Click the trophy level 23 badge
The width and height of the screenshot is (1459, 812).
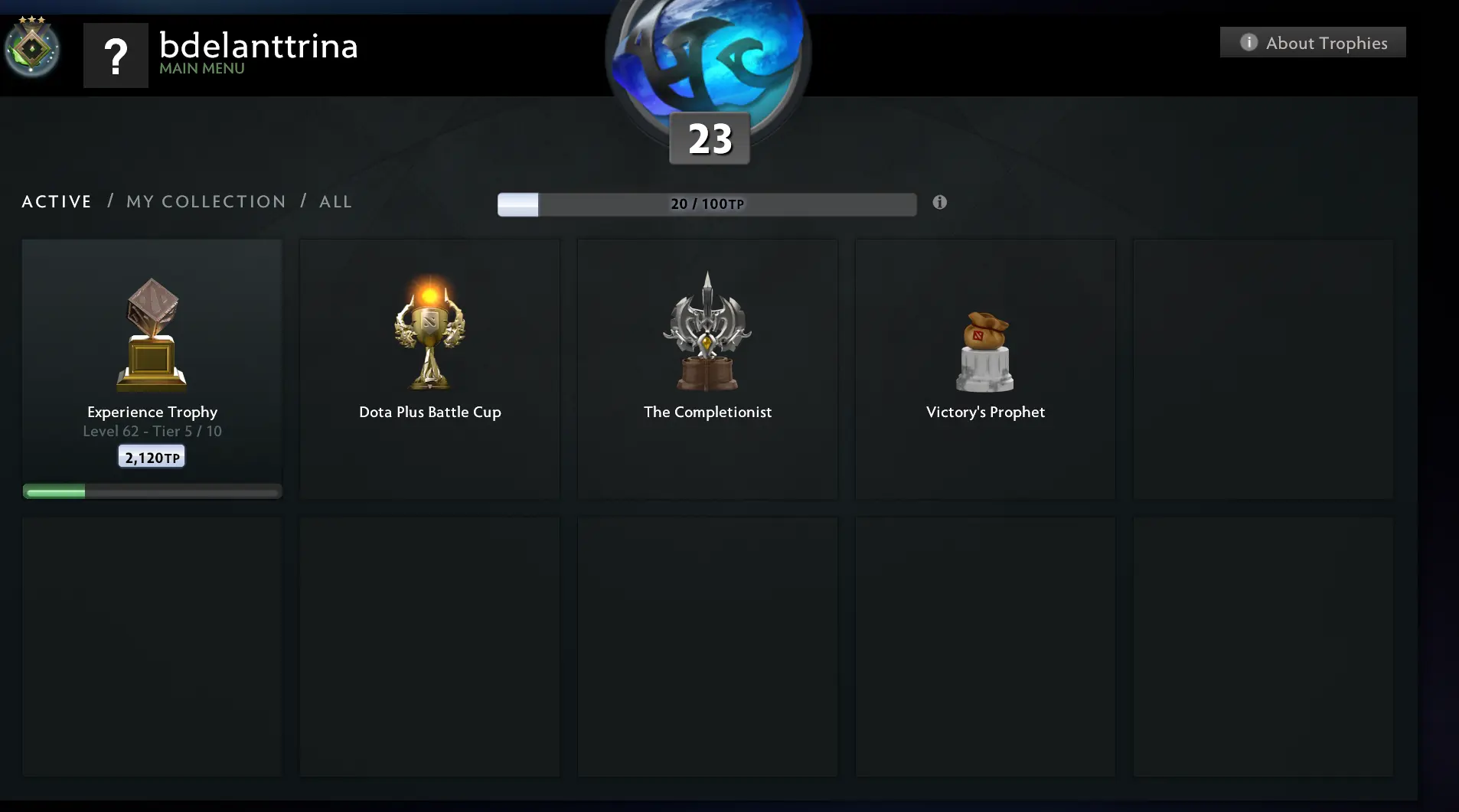click(710, 139)
